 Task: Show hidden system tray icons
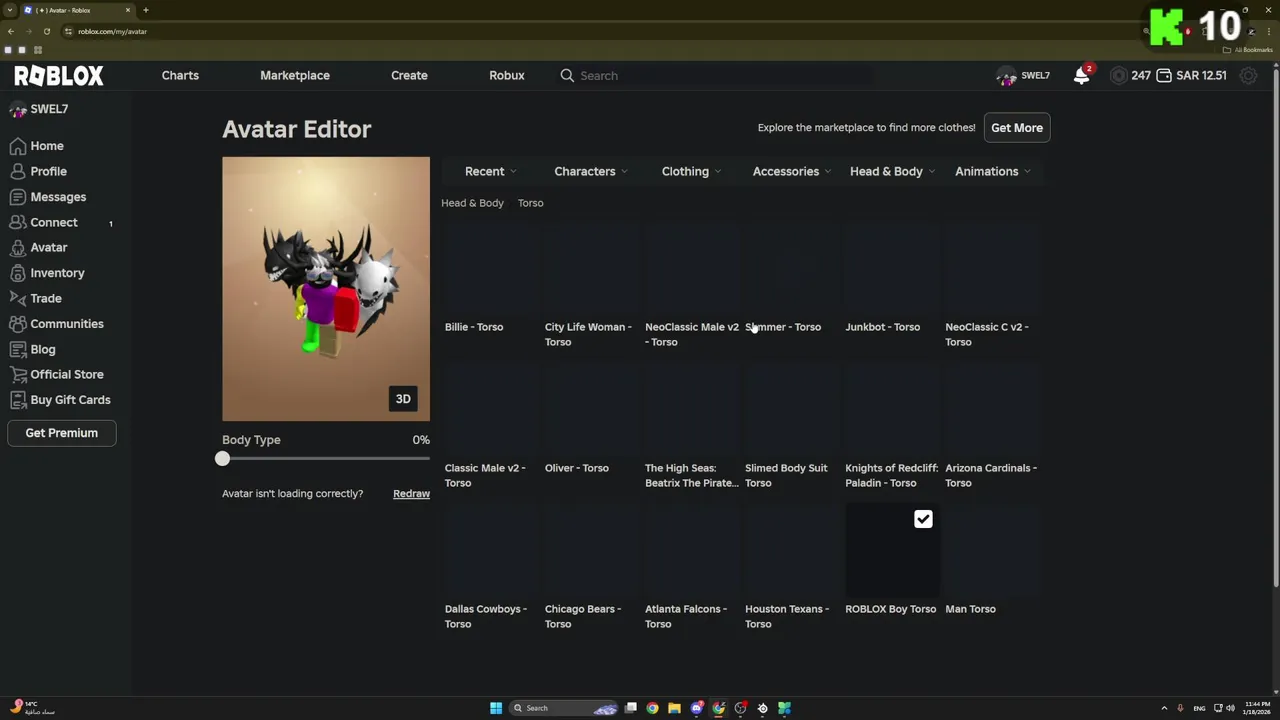[1164, 708]
